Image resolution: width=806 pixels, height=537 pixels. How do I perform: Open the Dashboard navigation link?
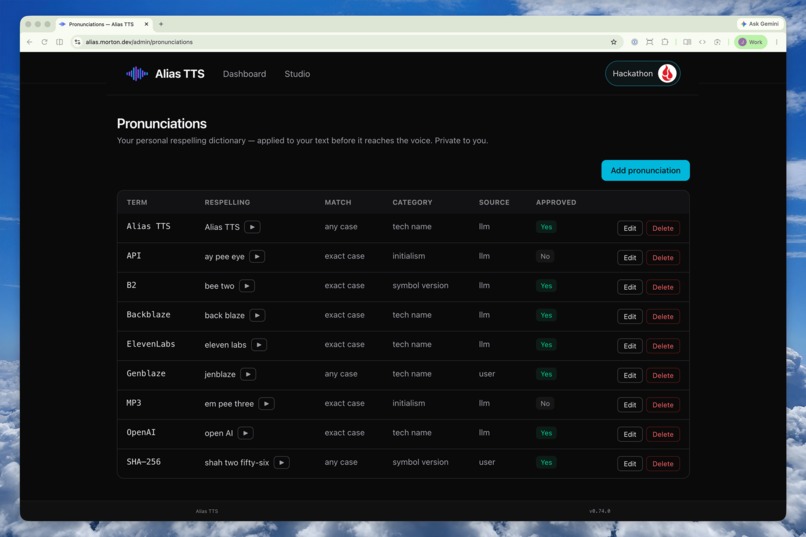coord(245,74)
